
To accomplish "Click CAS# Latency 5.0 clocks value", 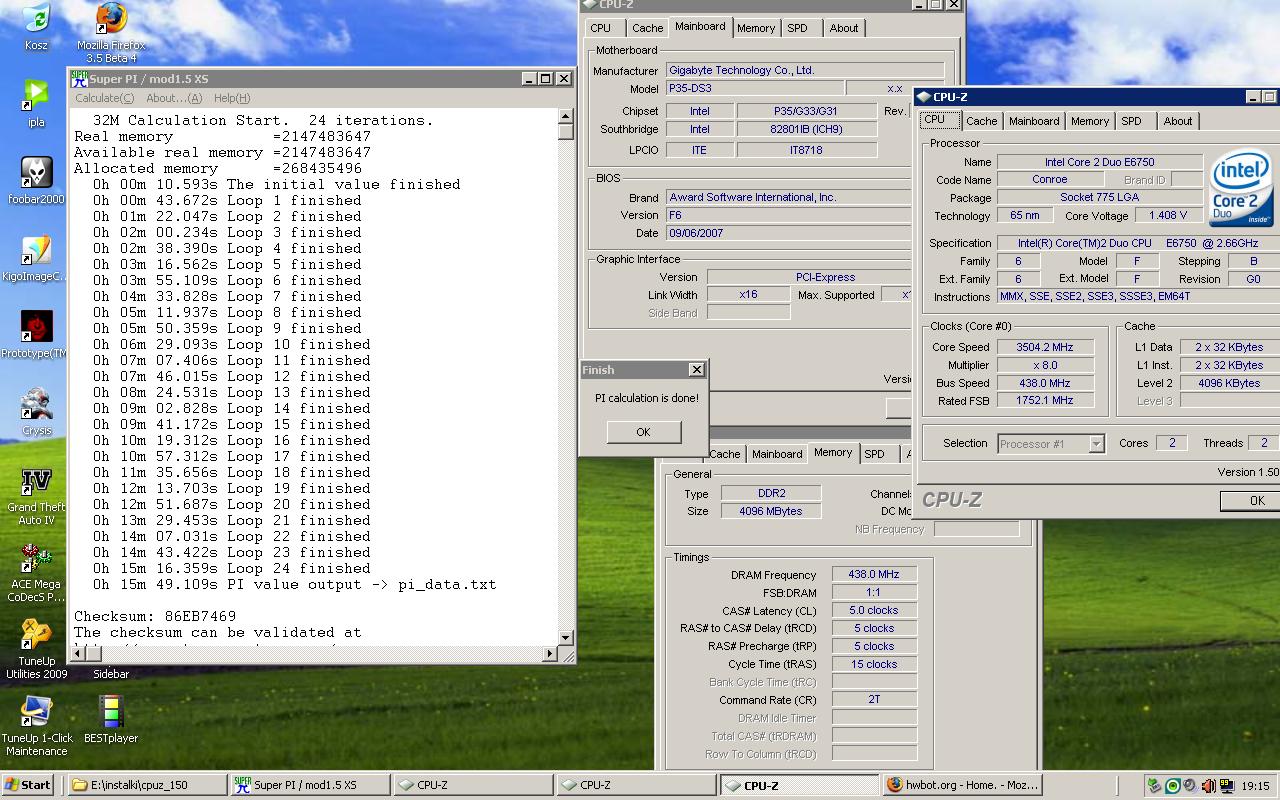I will click(874, 611).
